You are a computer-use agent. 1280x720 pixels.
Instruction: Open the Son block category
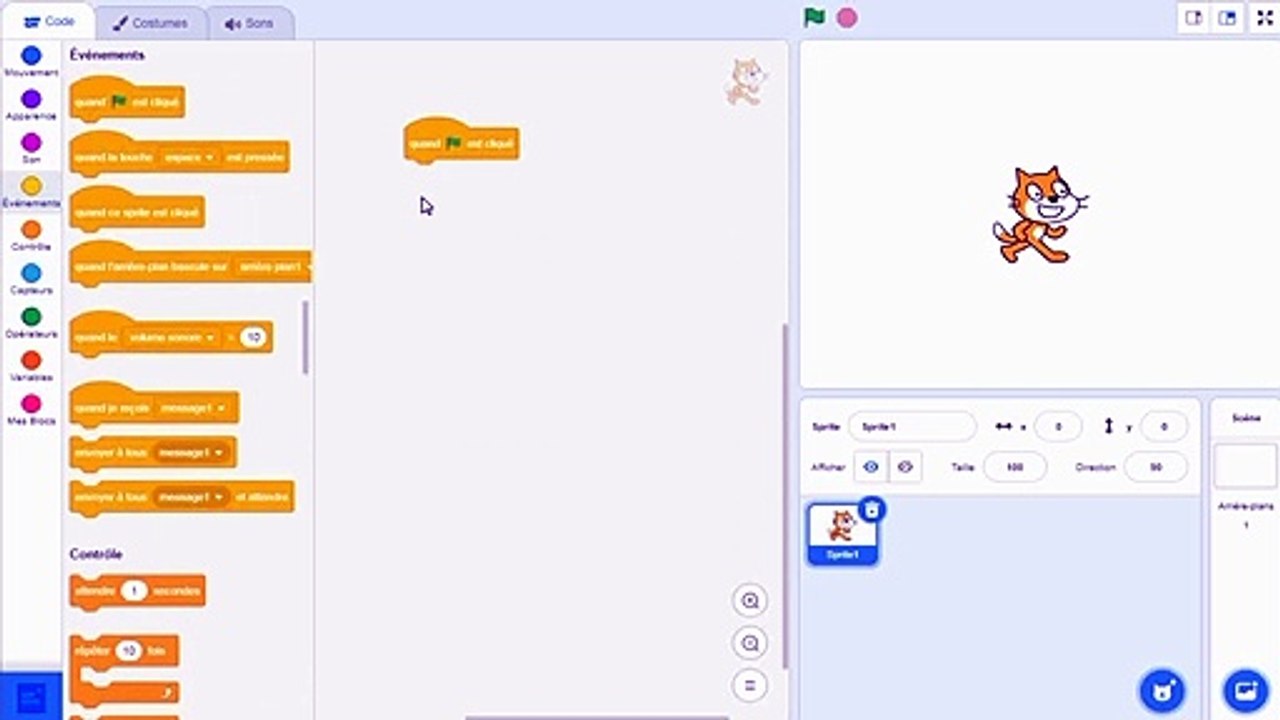(31, 148)
